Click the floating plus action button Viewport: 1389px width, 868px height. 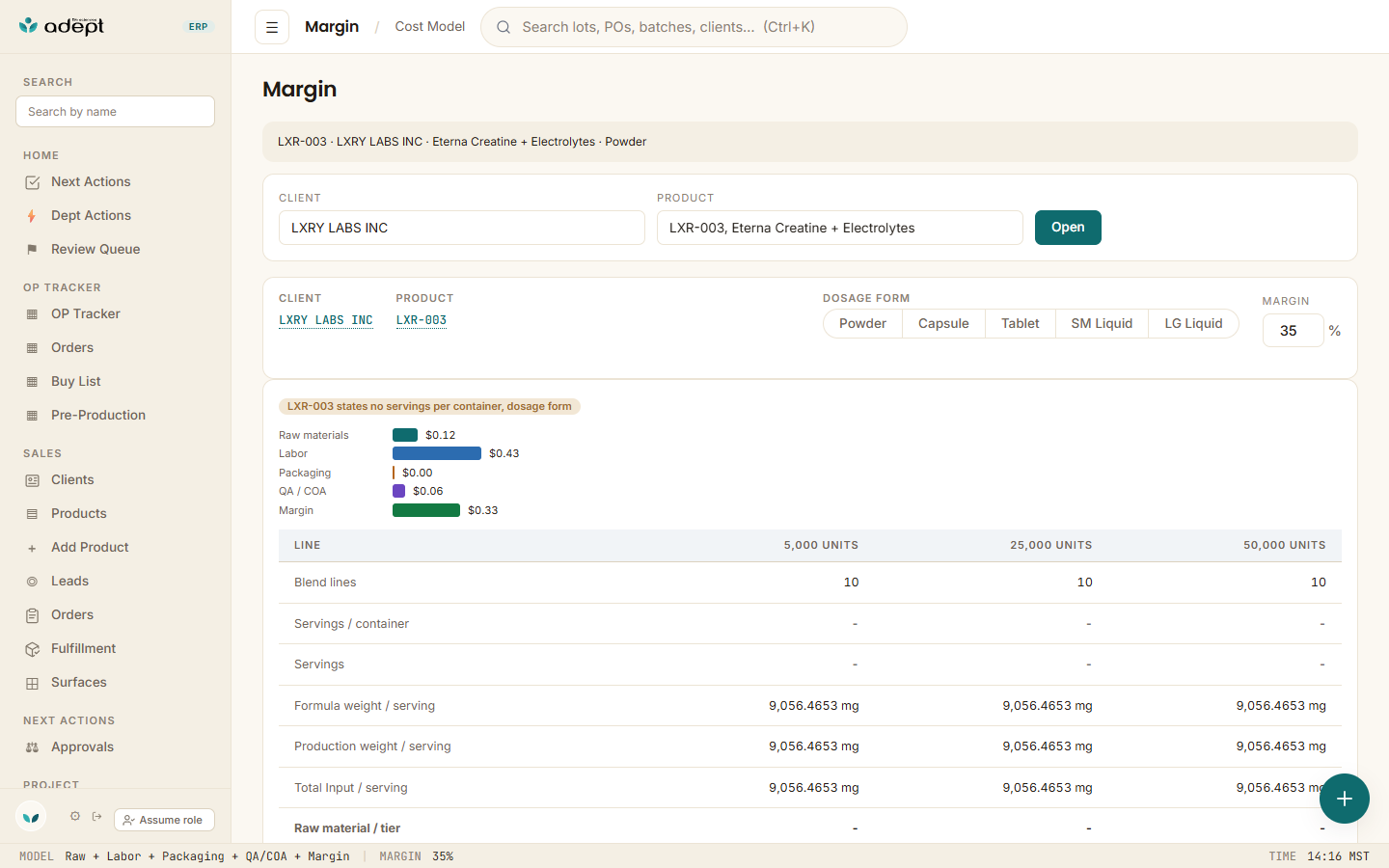click(x=1345, y=799)
